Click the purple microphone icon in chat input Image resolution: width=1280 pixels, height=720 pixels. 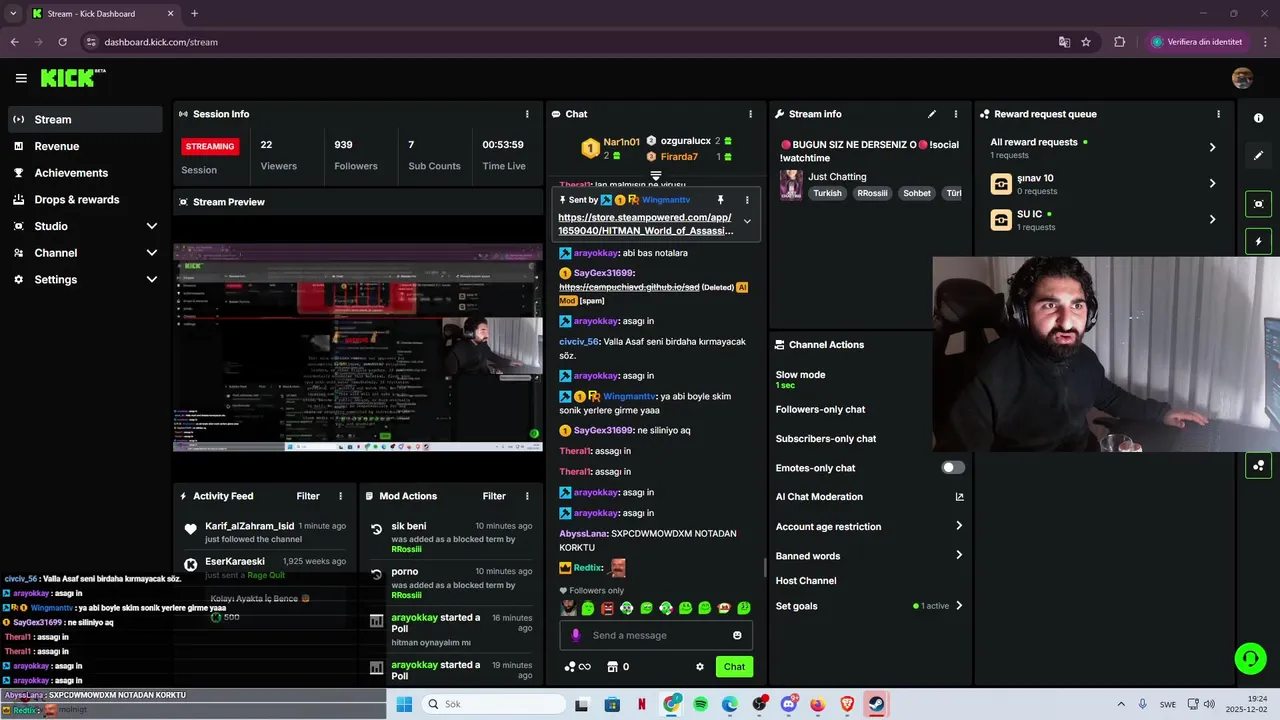575,635
